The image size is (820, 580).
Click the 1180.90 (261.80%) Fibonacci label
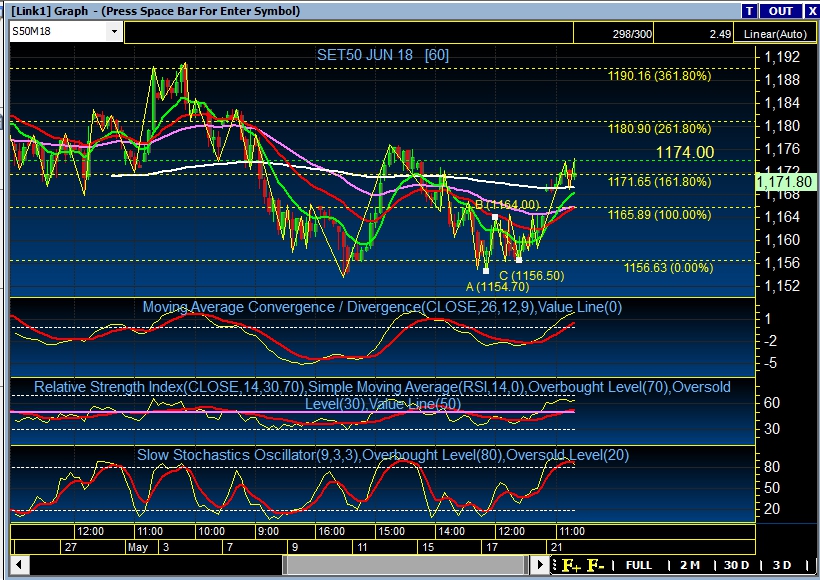click(x=659, y=129)
